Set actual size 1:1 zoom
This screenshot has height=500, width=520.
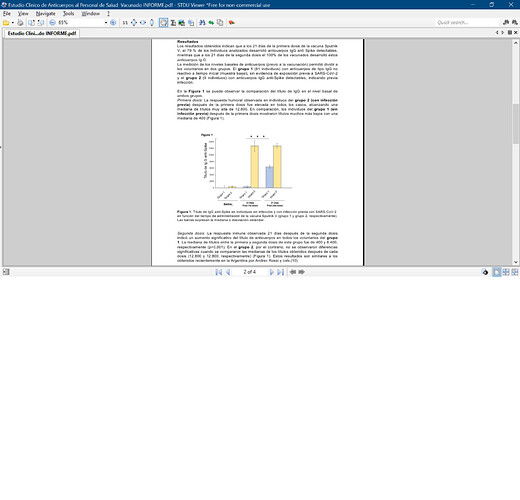[125, 23]
